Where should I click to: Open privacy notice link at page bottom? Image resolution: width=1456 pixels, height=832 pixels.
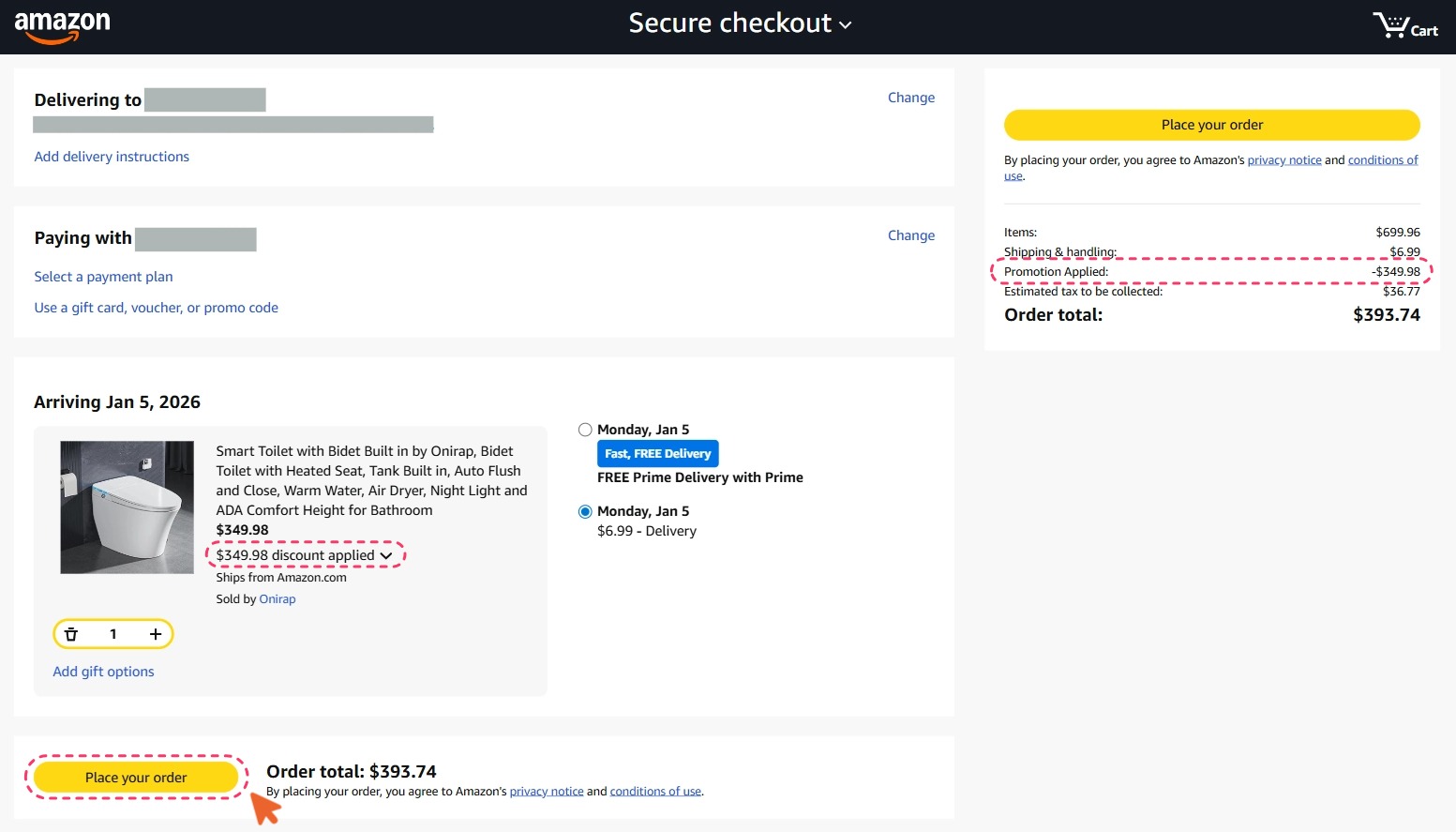coord(547,792)
